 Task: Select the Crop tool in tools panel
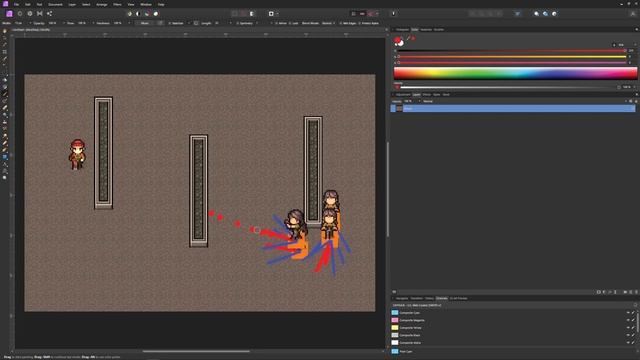click(5, 52)
